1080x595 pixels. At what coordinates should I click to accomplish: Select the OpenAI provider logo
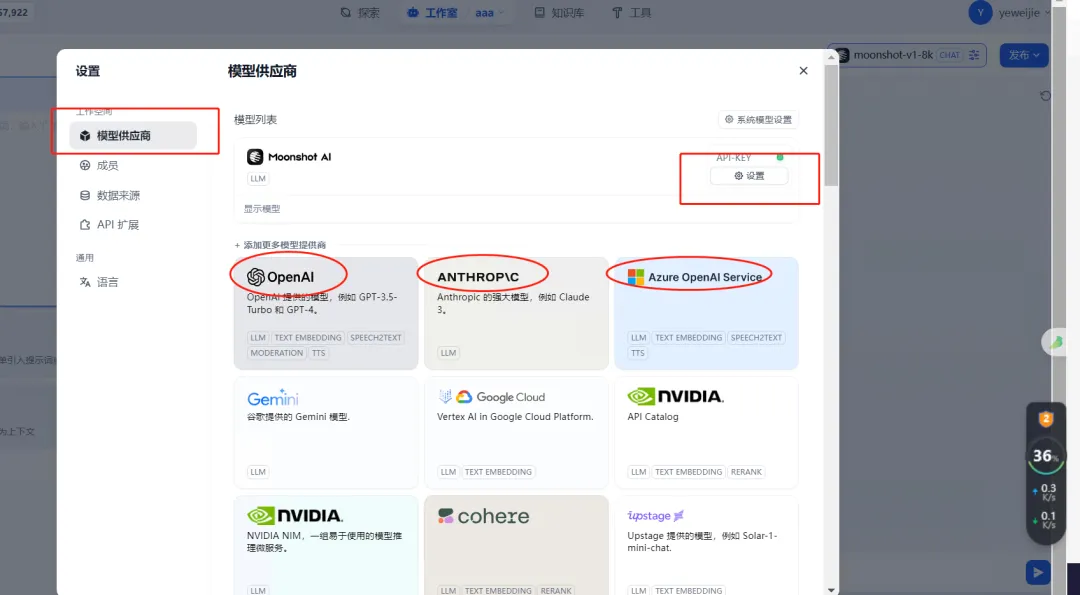281,277
